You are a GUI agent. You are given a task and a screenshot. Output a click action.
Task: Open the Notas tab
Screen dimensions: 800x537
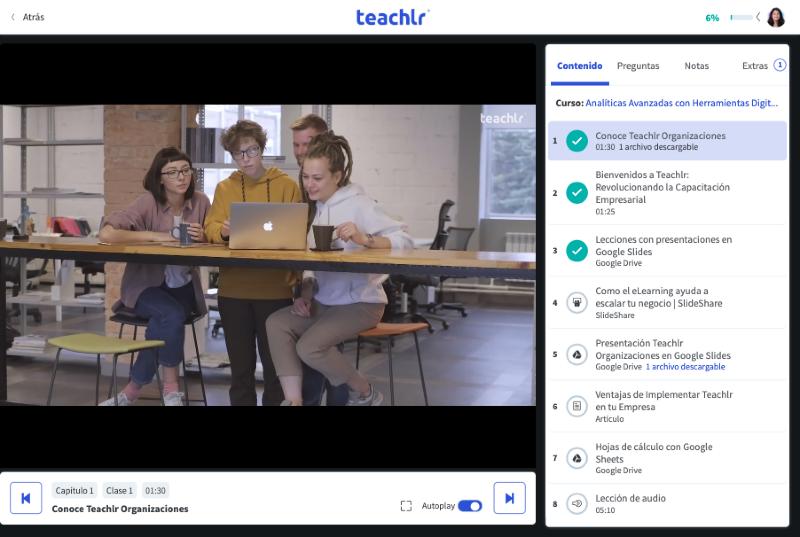coord(696,66)
